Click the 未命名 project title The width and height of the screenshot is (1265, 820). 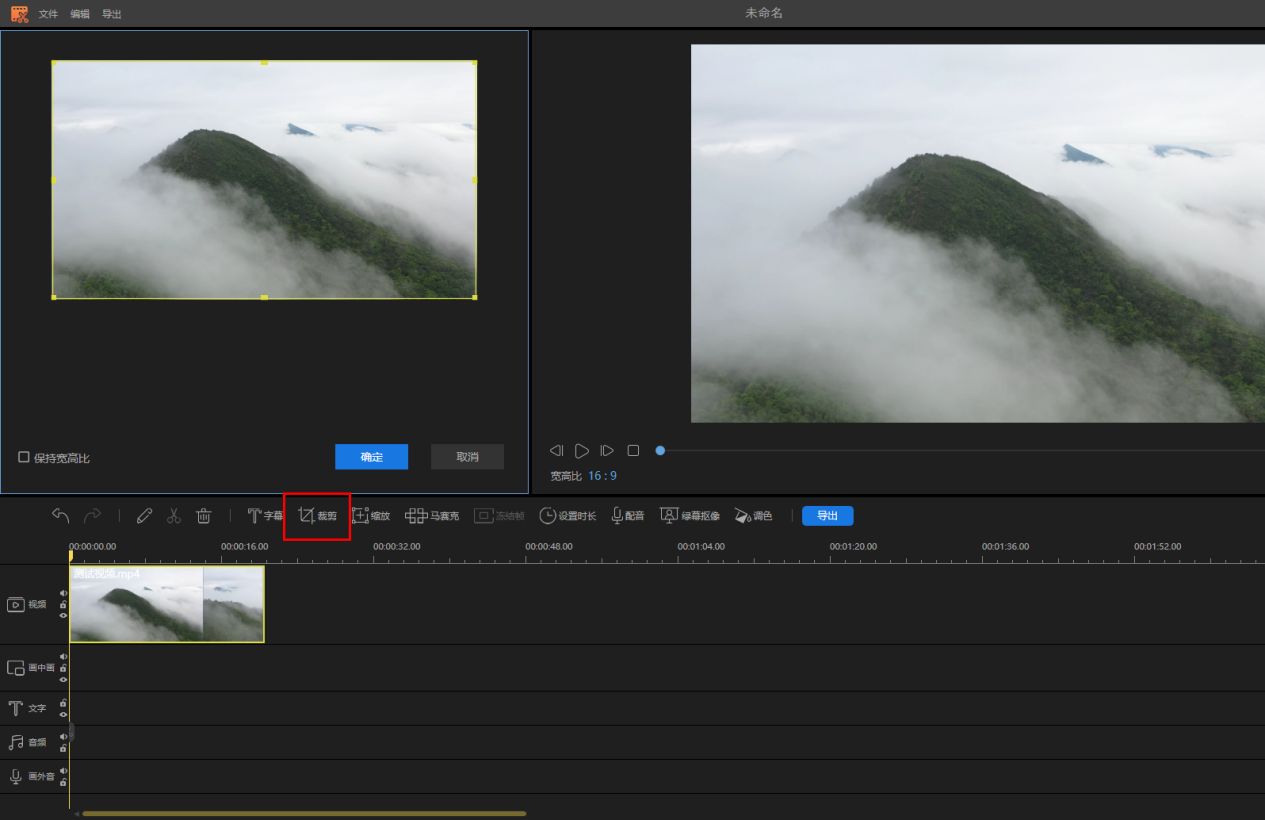pos(763,13)
